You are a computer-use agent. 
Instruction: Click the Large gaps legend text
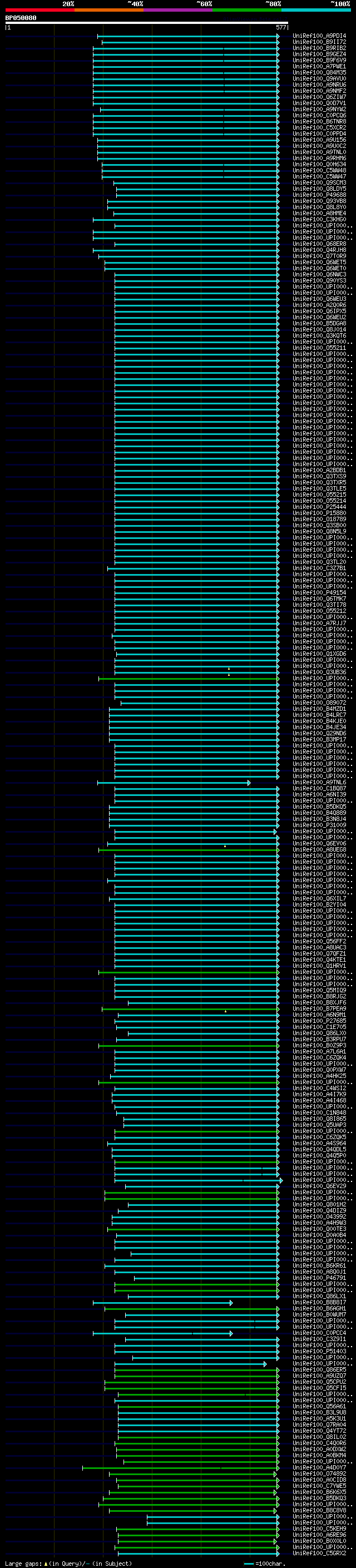67,1564
